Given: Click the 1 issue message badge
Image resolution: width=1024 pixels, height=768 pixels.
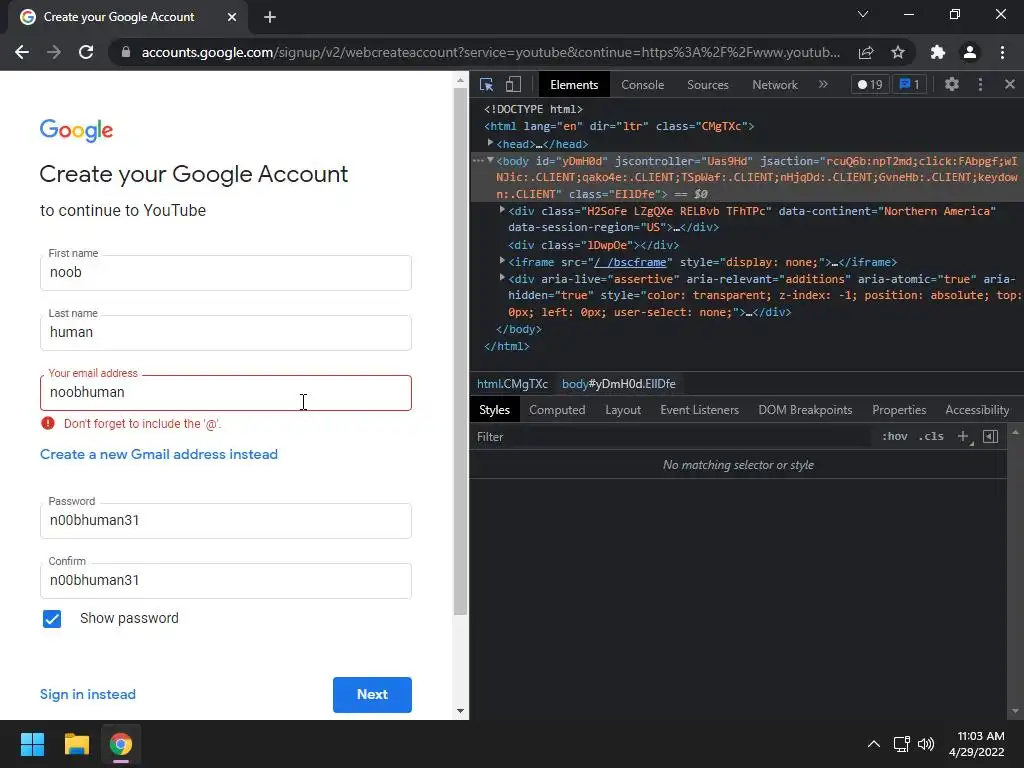Looking at the screenshot, I should coord(909,84).
